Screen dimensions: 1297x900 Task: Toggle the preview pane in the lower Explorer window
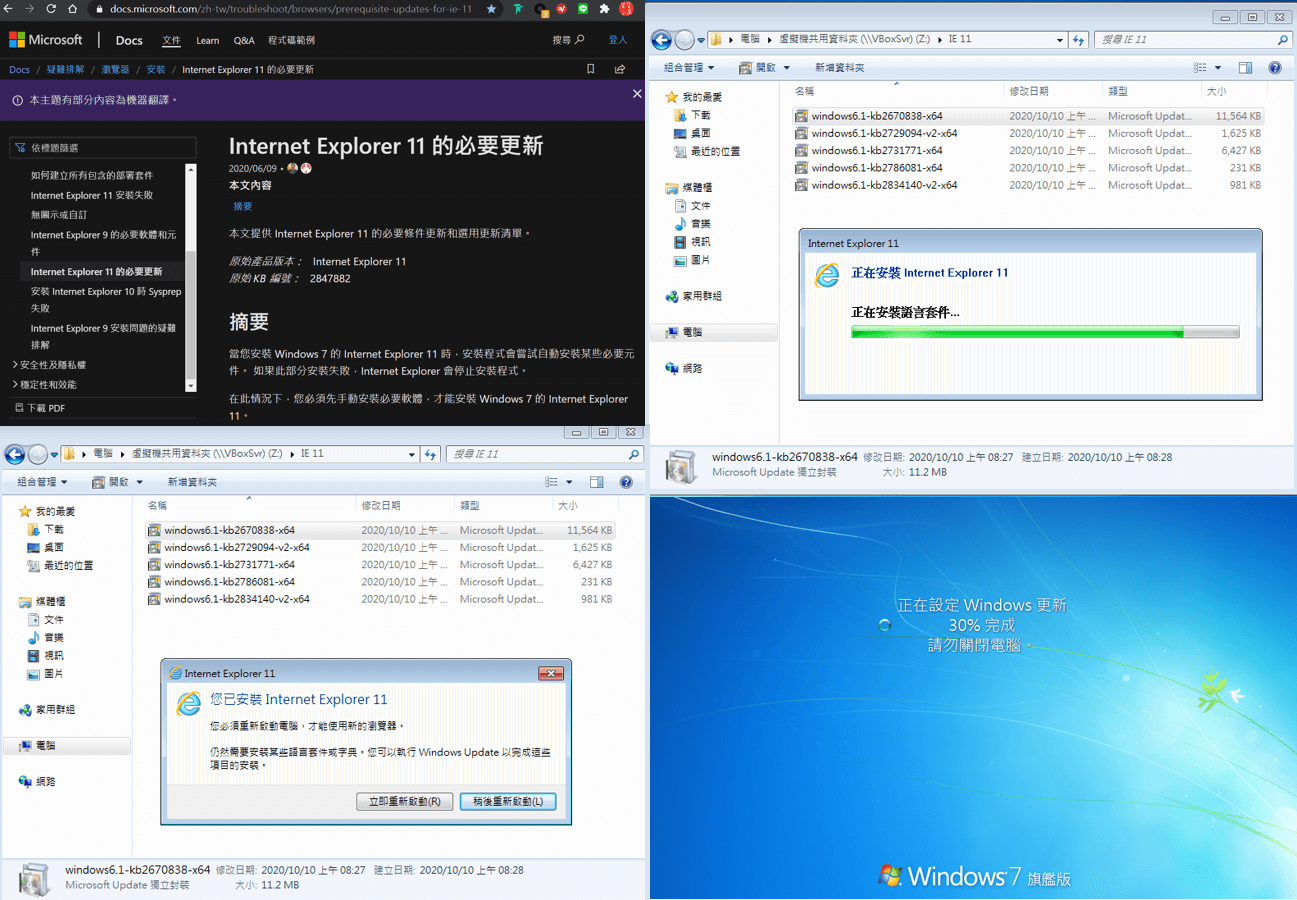(597, 482)
